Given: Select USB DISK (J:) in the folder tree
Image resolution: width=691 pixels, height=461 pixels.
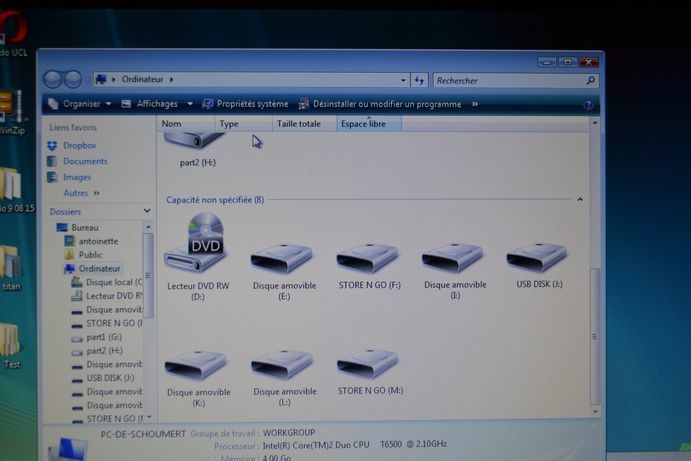Looking at the screenshot, I should pos(103,378).
